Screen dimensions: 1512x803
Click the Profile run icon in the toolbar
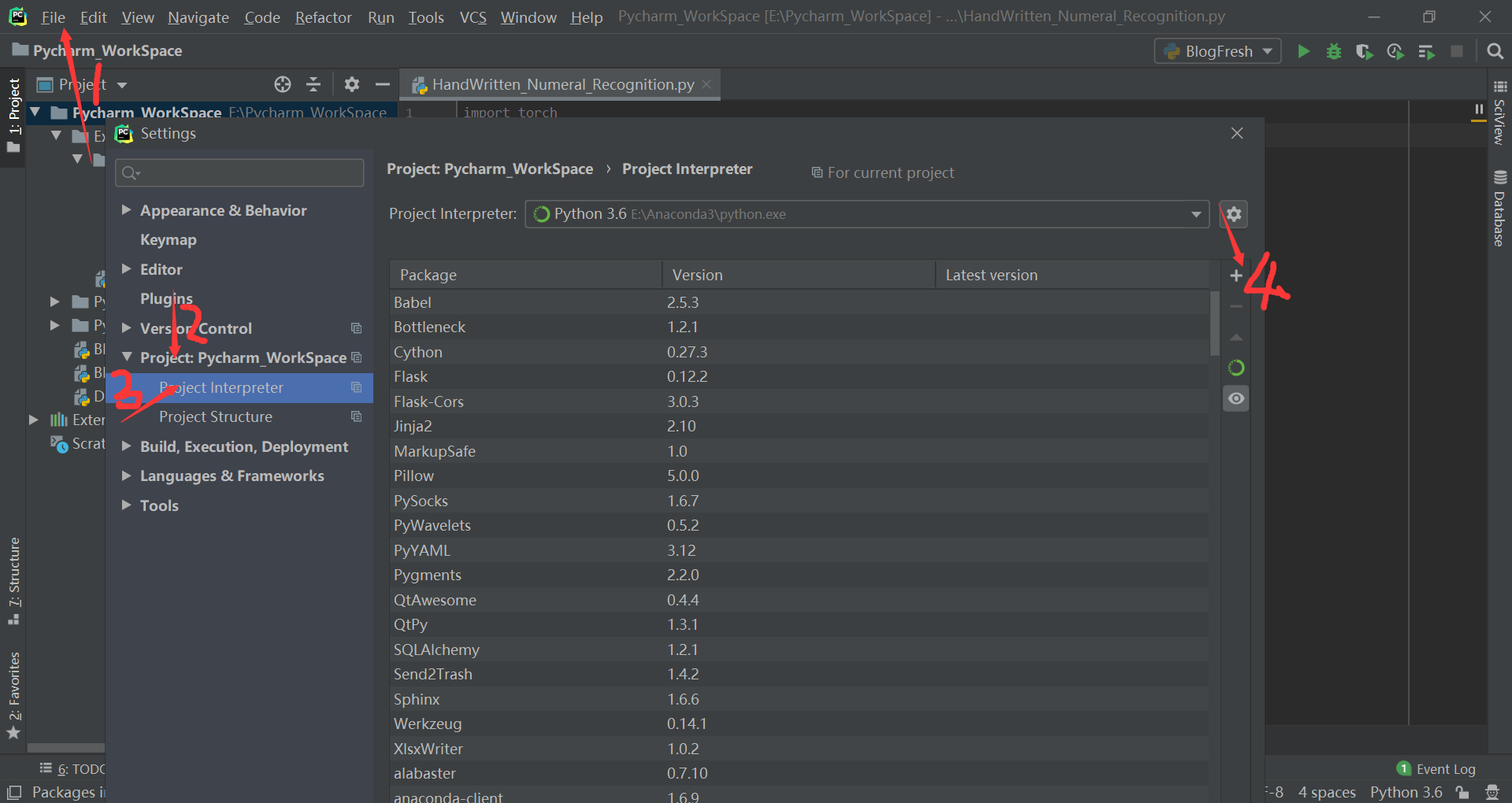(x=1395, y=51)
